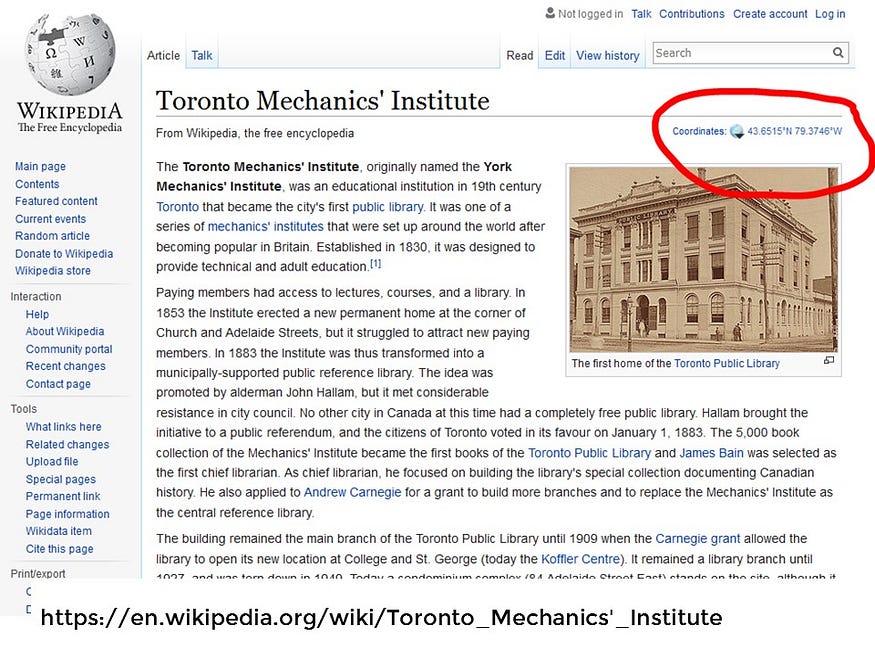Open the James Bain link
875x656 pixels.
[x=711, y=453]
